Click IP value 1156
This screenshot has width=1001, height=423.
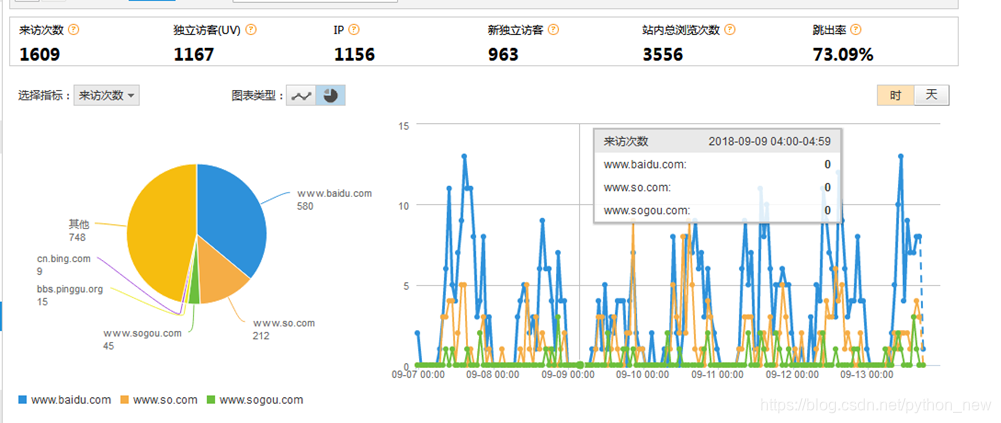pyautogui.click(x=354, y=55)
